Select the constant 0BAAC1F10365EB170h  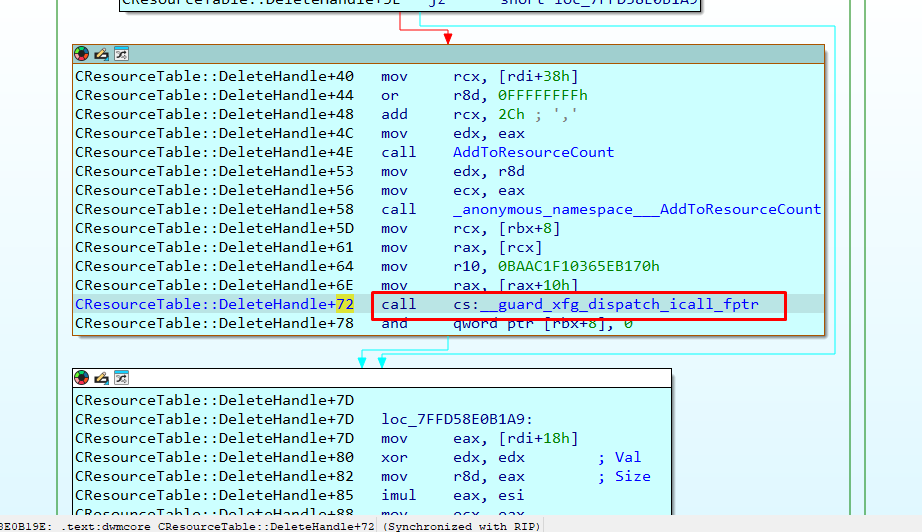coord(579,266)
